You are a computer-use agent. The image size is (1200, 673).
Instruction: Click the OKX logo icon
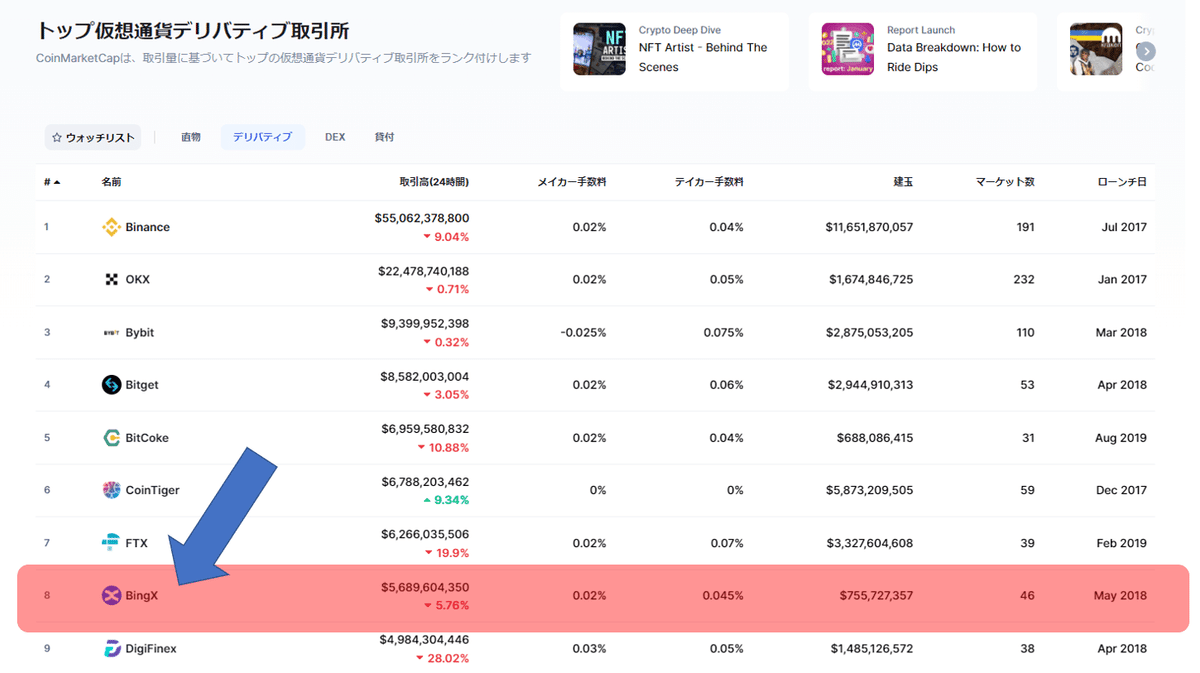click(112, 279)
